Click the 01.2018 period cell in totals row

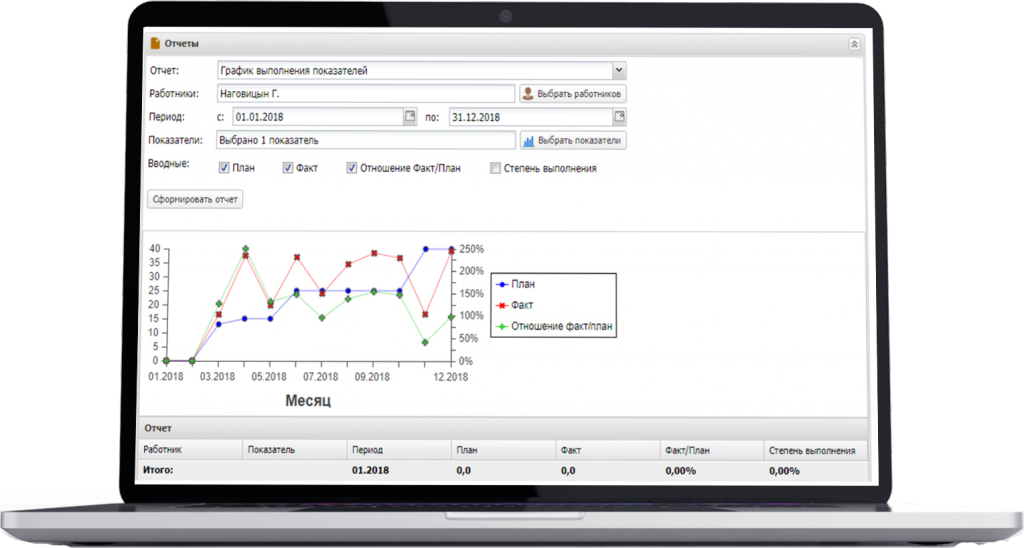tap(370, 470)
